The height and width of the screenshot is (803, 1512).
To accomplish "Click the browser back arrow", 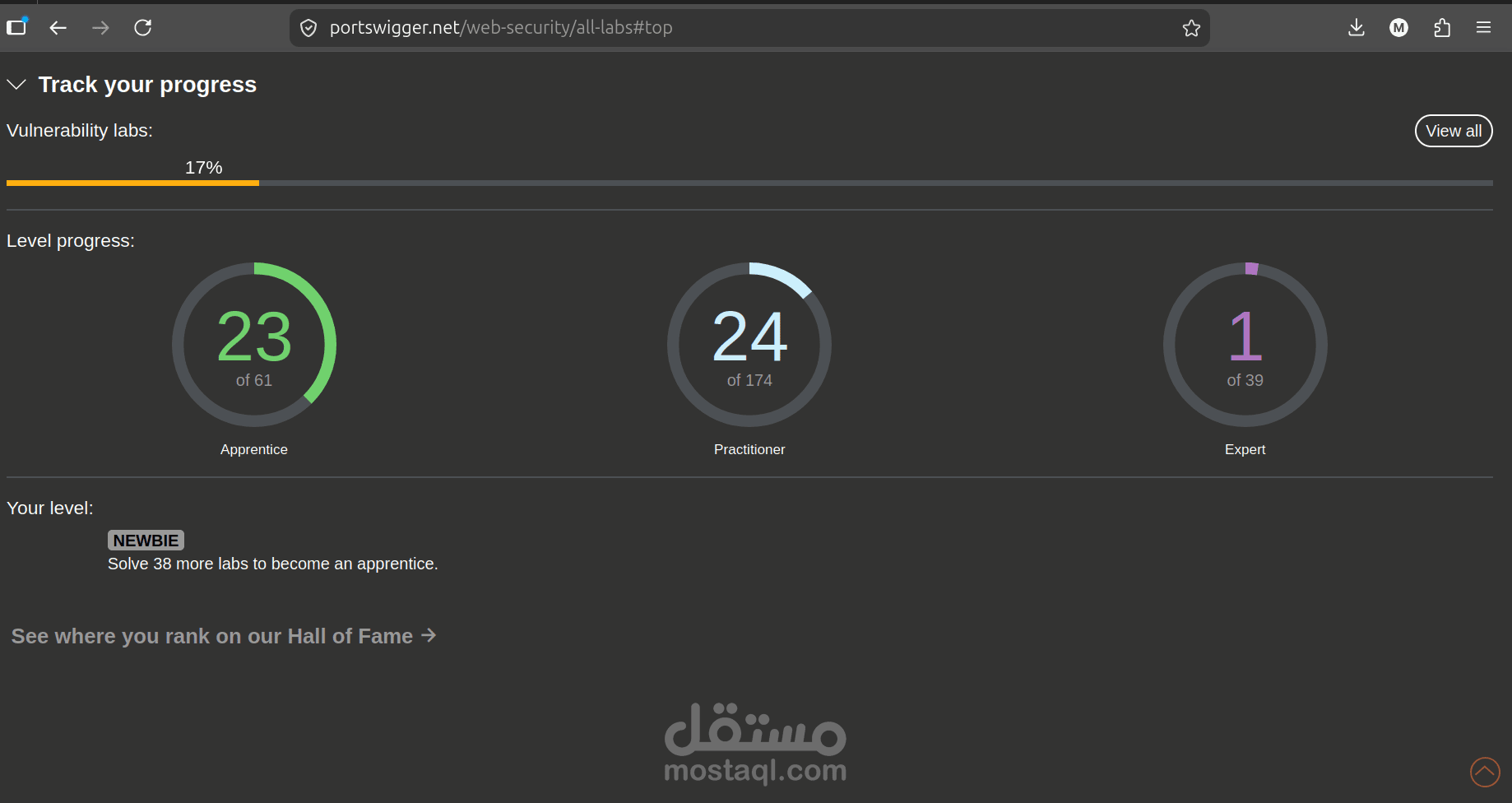I will click(58, 28).
